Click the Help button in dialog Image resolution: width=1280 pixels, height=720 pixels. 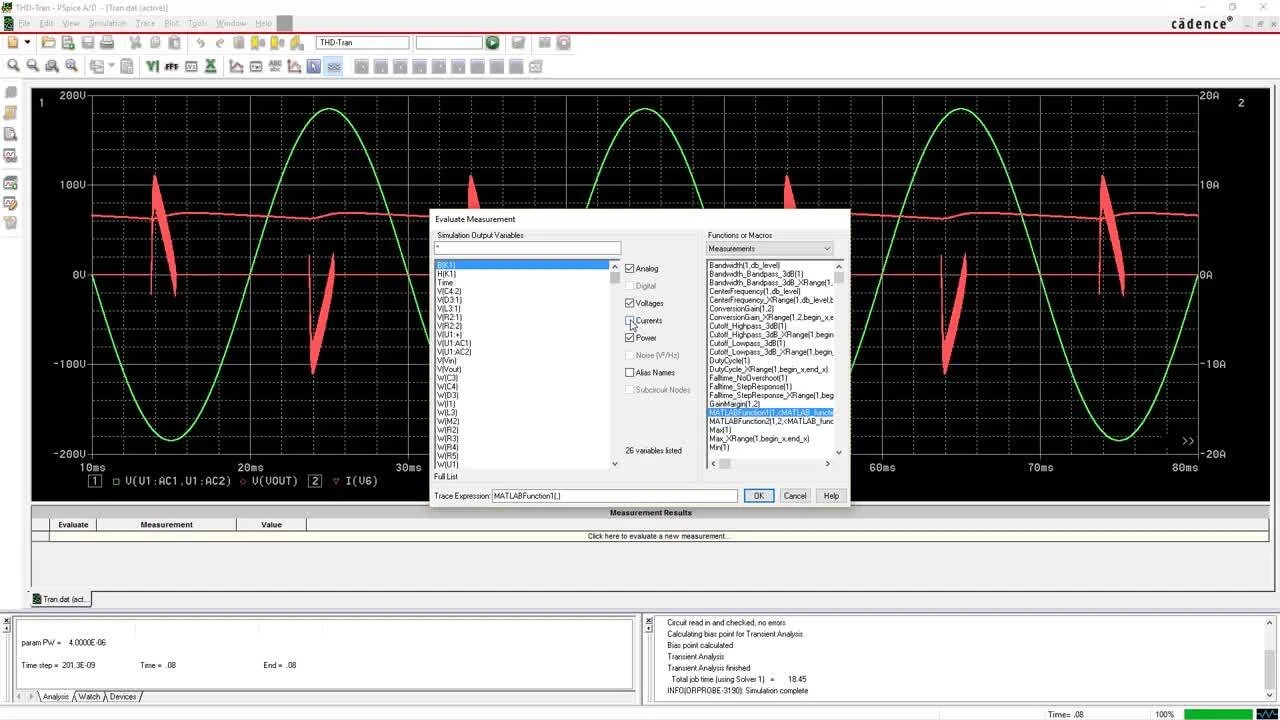click(x=831, y=496)
